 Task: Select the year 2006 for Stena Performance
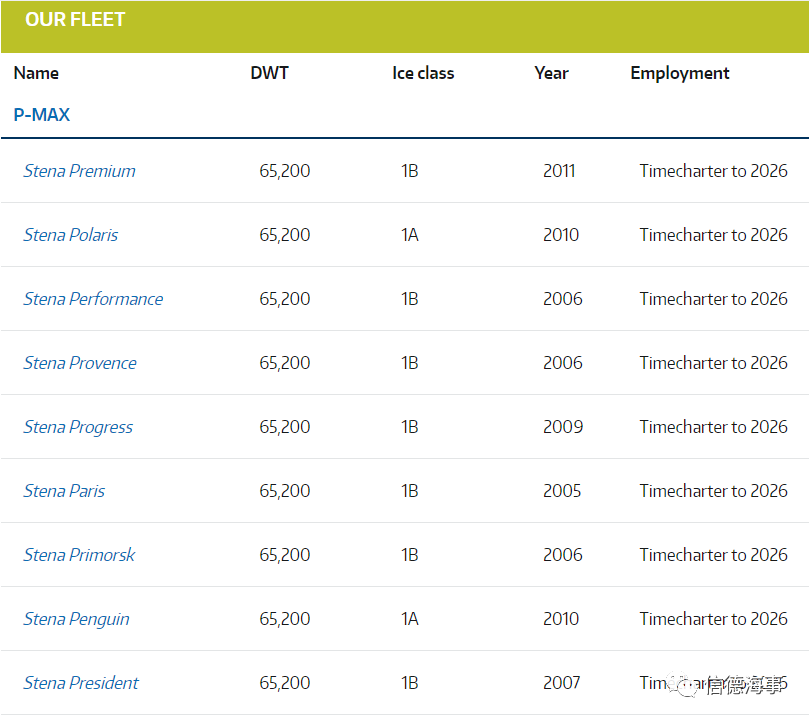tap(563, 299)
